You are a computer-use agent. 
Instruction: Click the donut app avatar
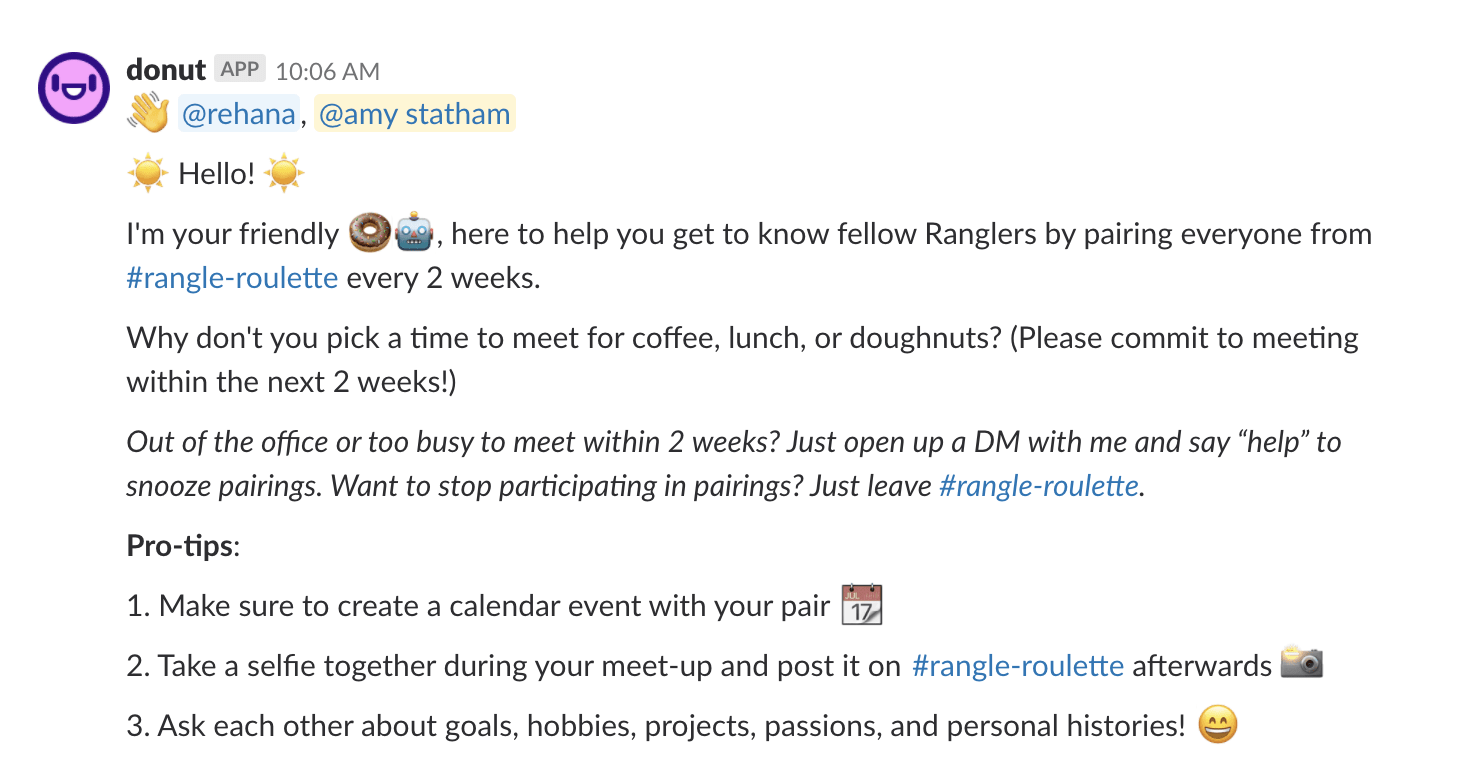74,88
